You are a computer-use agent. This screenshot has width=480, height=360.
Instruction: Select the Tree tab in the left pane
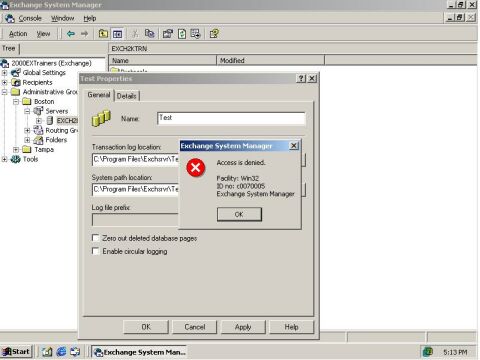point(9,49)
